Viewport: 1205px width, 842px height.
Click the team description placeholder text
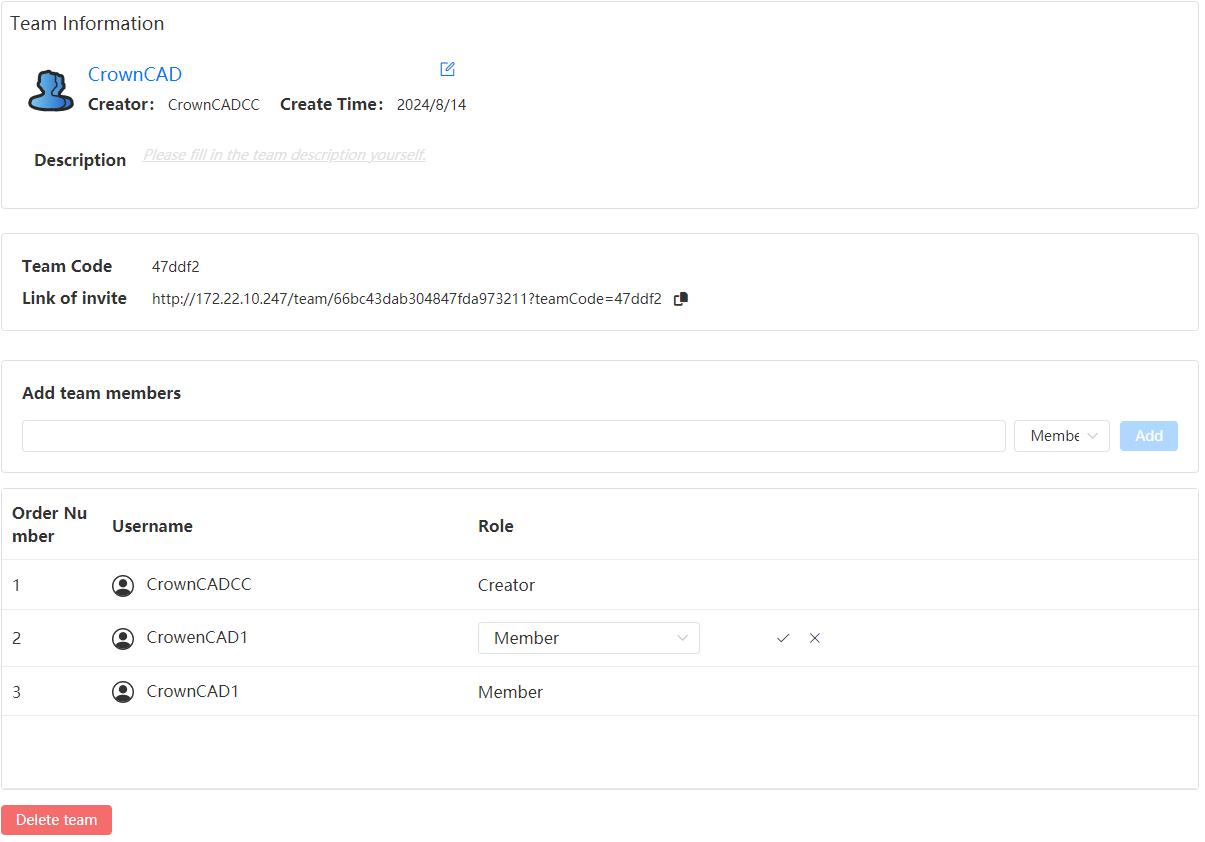click(x=284, y=155)
